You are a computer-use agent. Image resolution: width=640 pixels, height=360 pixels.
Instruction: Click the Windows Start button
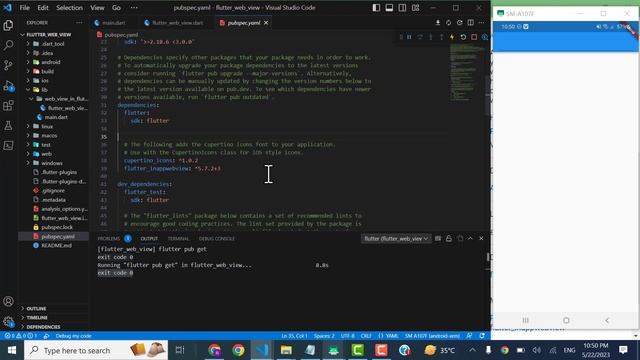click(12, 350)
